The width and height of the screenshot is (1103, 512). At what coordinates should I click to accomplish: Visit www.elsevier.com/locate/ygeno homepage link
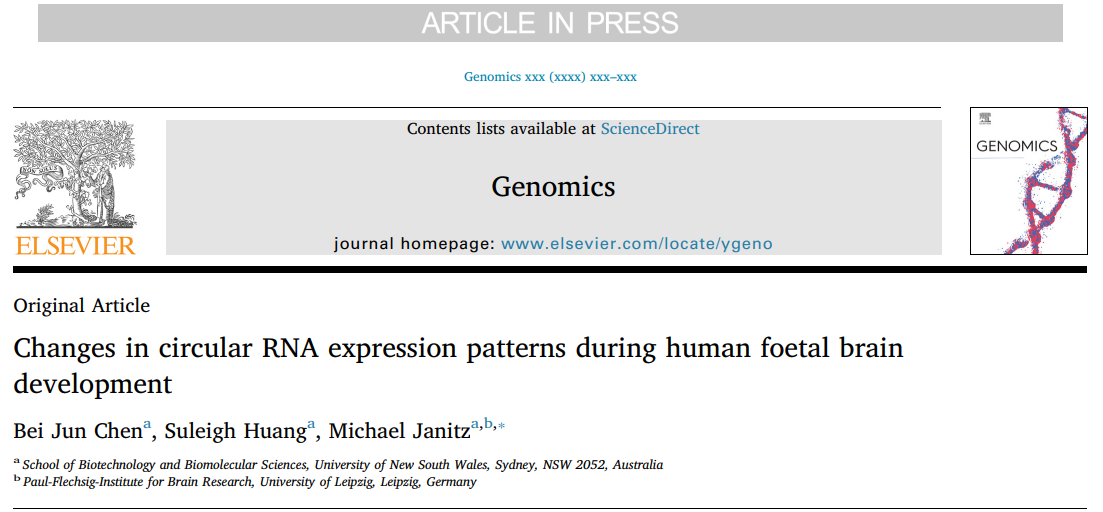click(x=637, y=244)
